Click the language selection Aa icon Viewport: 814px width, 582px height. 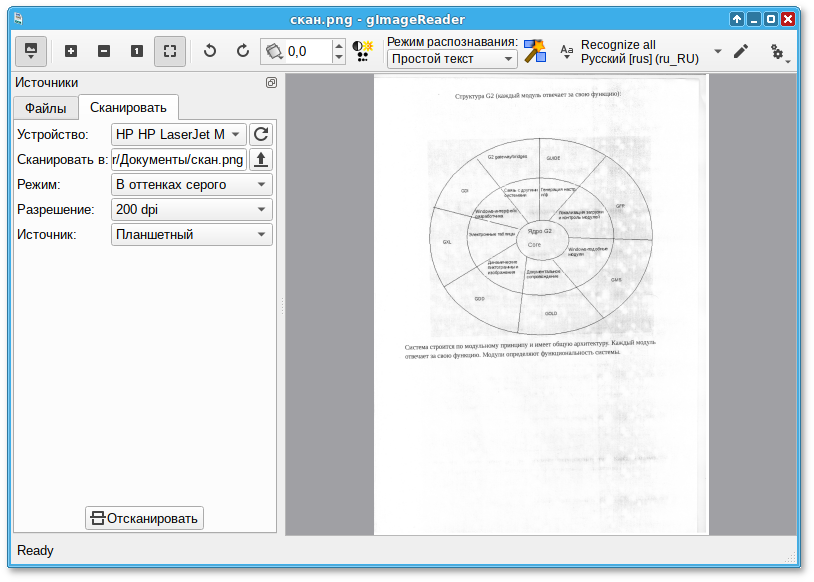pyautogui.click(x=566, y=51)
